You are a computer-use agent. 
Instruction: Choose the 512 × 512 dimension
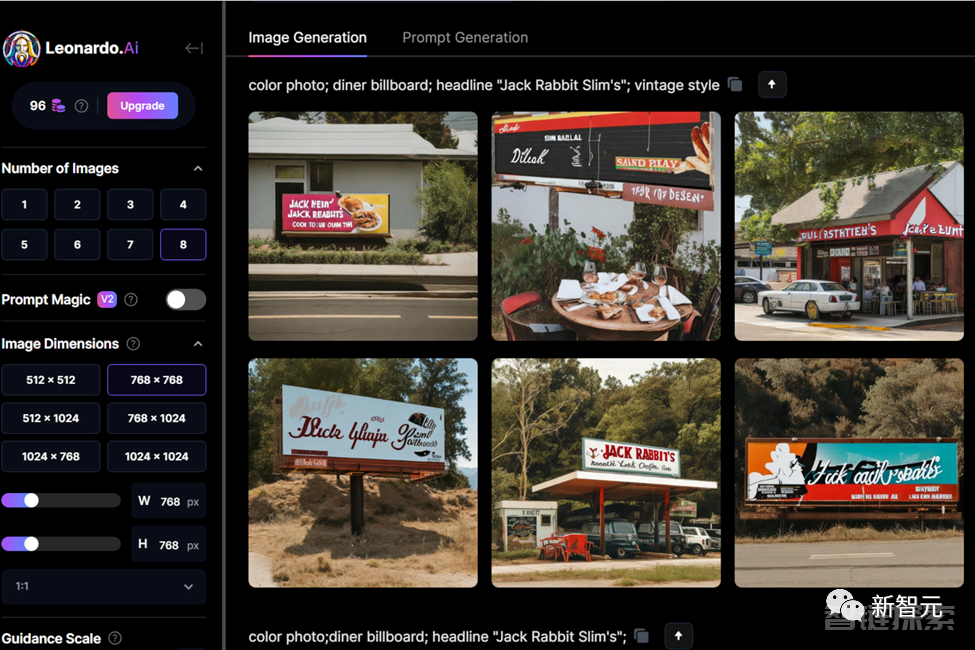click(x=51, y=380)
